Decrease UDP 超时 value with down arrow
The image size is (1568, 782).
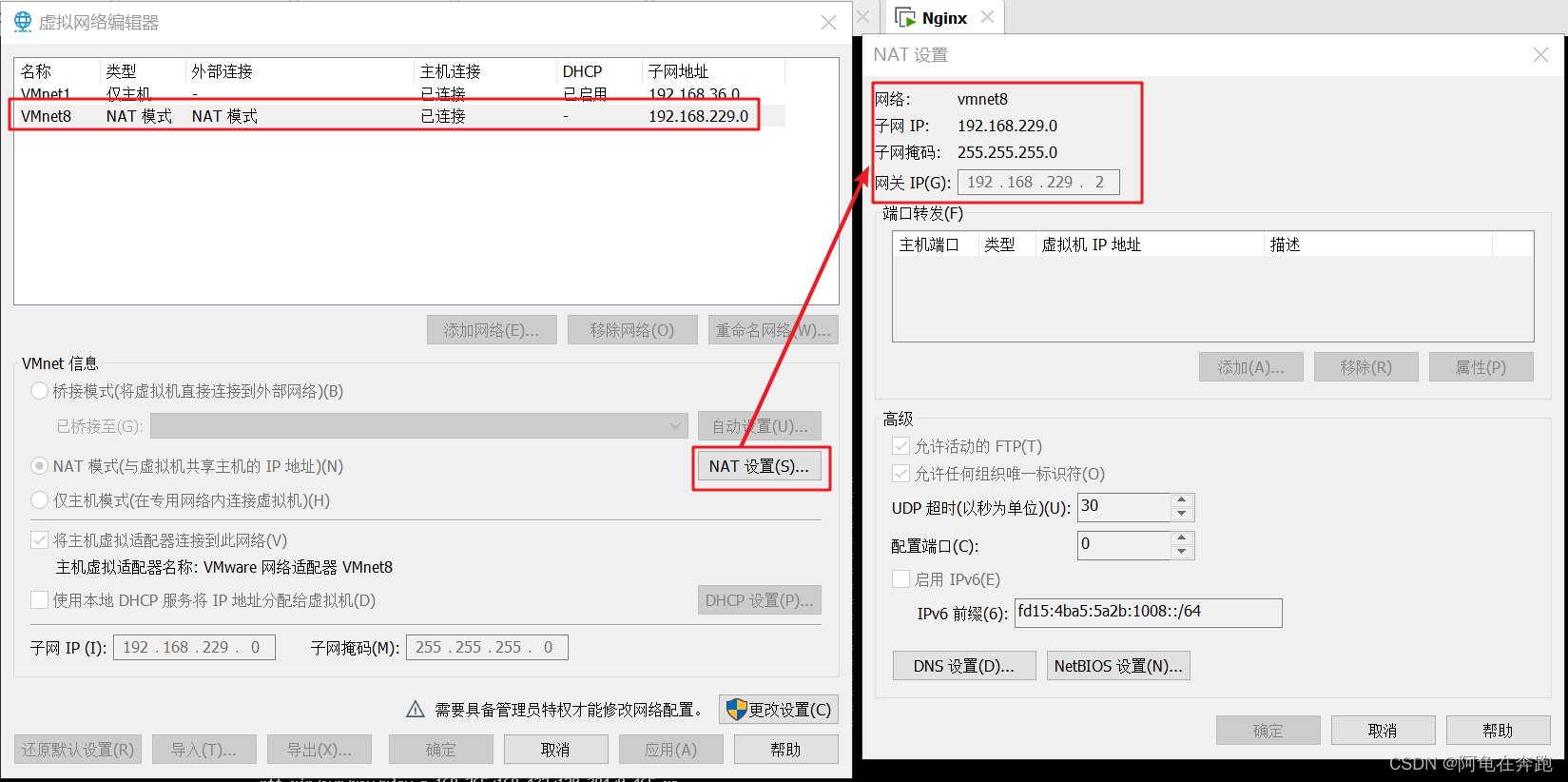[1181, 514]
